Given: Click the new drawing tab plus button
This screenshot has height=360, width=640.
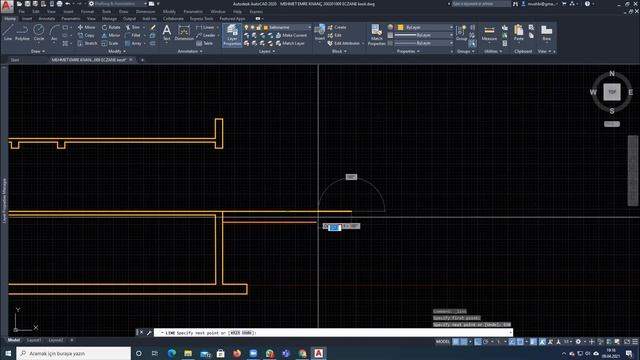Looking at the screenshot, I should (x=142, y=60).
